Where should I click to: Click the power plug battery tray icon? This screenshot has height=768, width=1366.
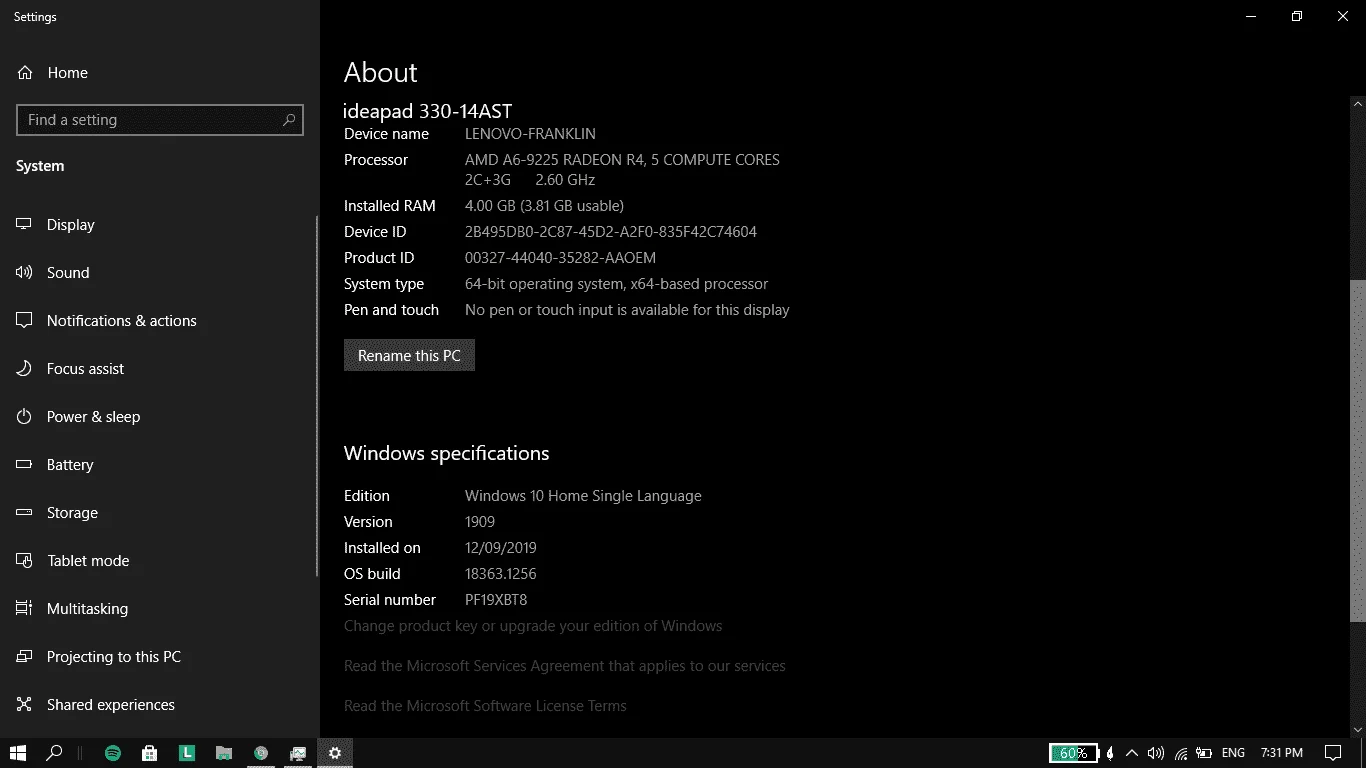(x=1205, y=753)
